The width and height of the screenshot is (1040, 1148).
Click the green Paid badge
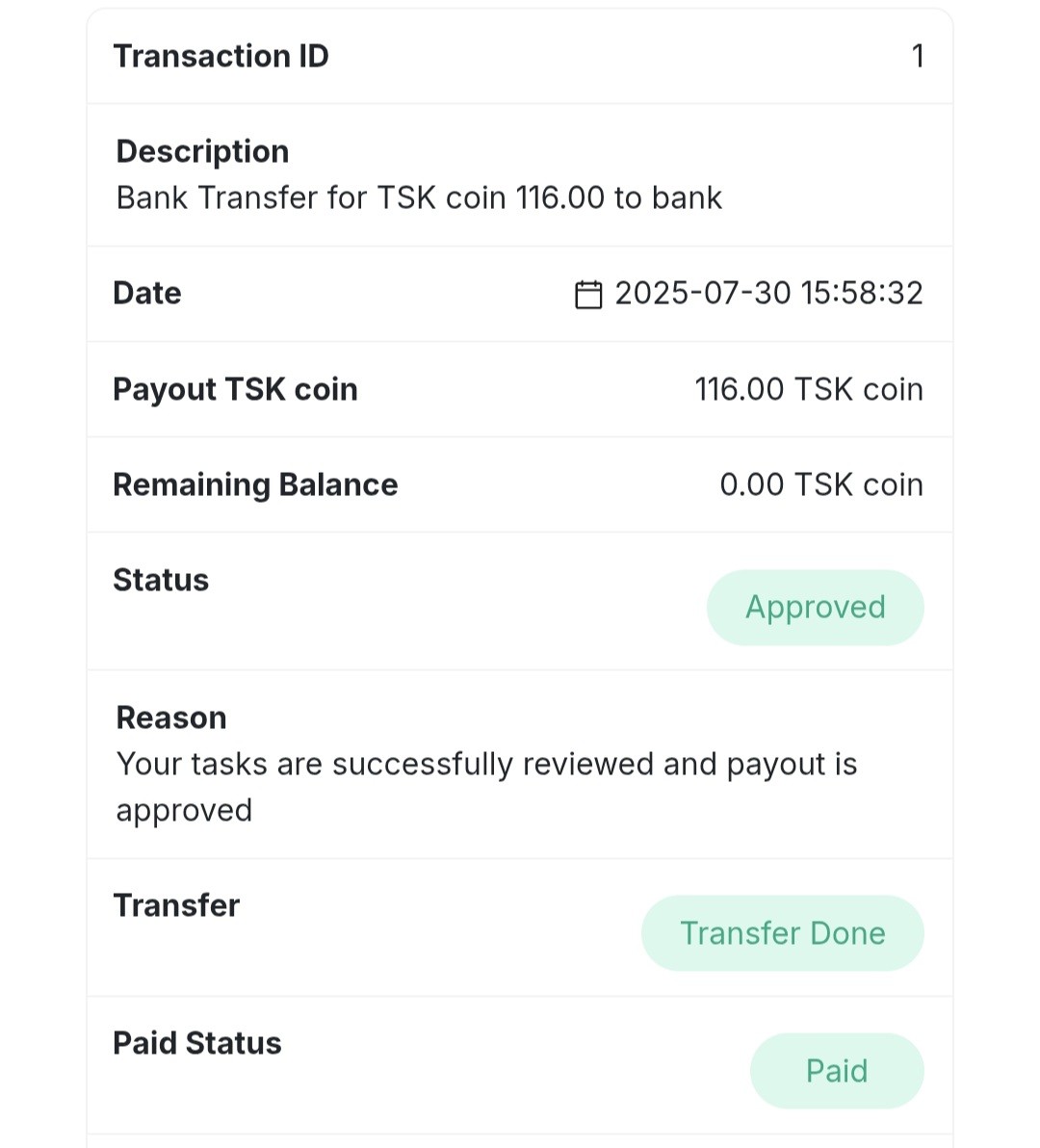click(836, 1071)
